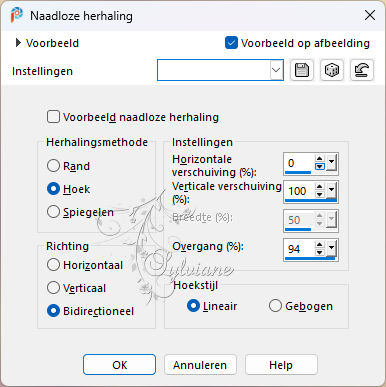Click the save preset floppy disk icon
The image size is (386, 387).
(x=302, y=70)
